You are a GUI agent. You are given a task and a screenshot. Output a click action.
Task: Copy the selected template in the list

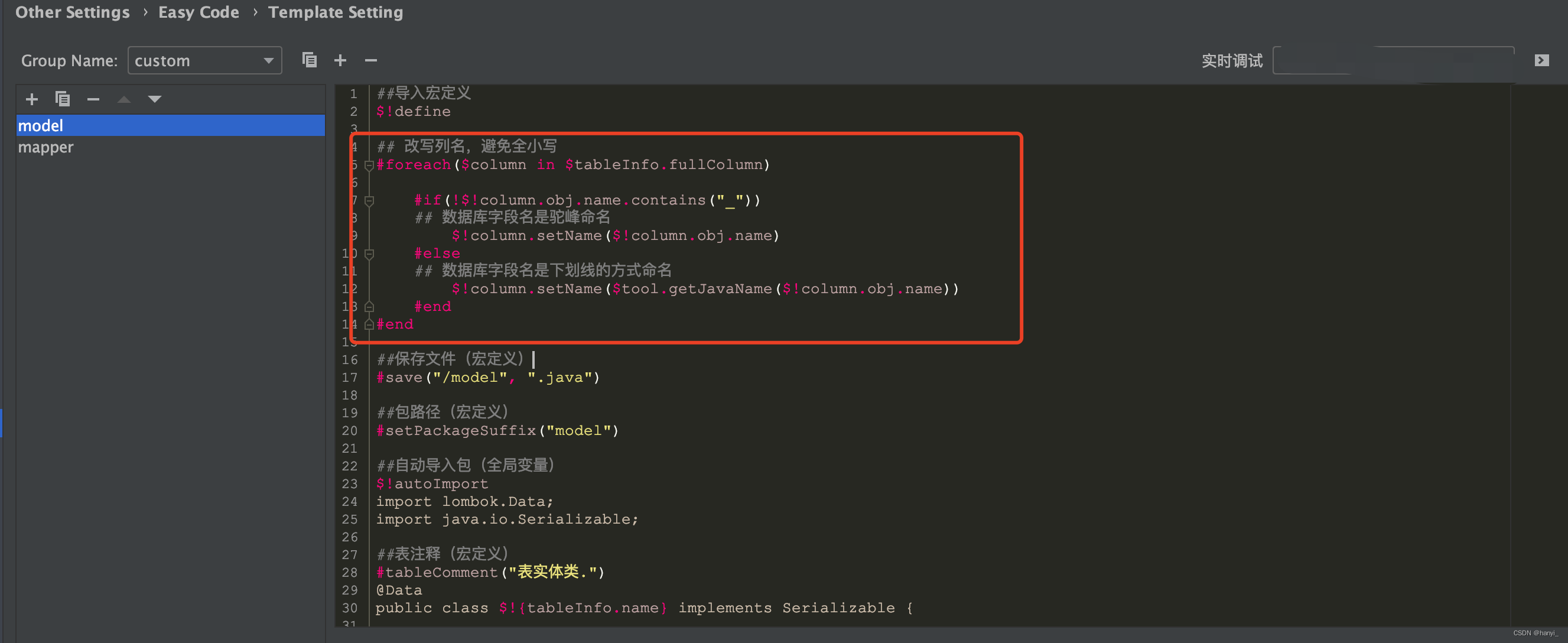63,99
